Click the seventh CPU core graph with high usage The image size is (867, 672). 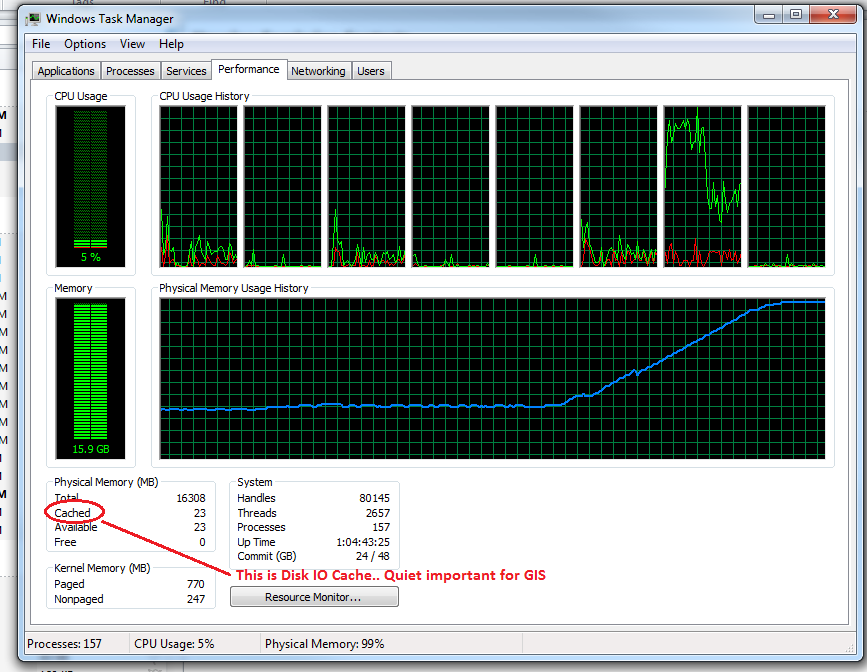[702, 186]
